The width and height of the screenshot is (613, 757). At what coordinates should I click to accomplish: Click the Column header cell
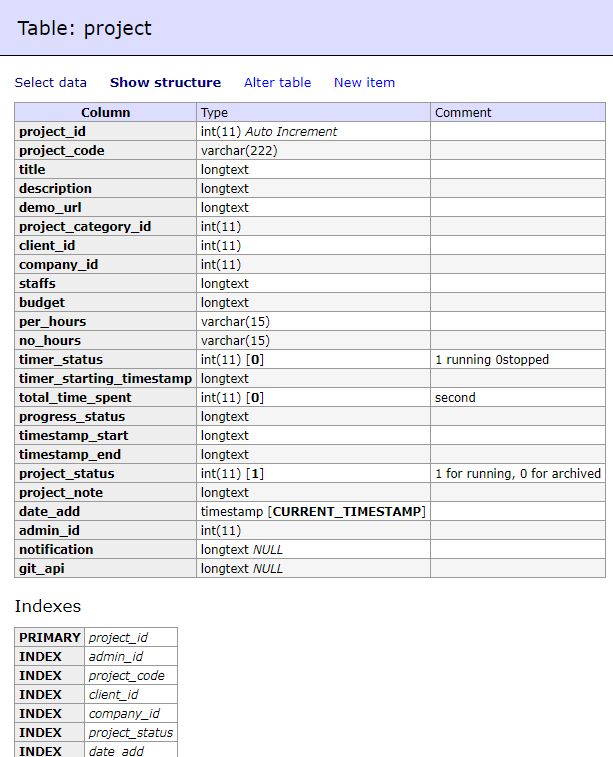(x=106, y=112)
